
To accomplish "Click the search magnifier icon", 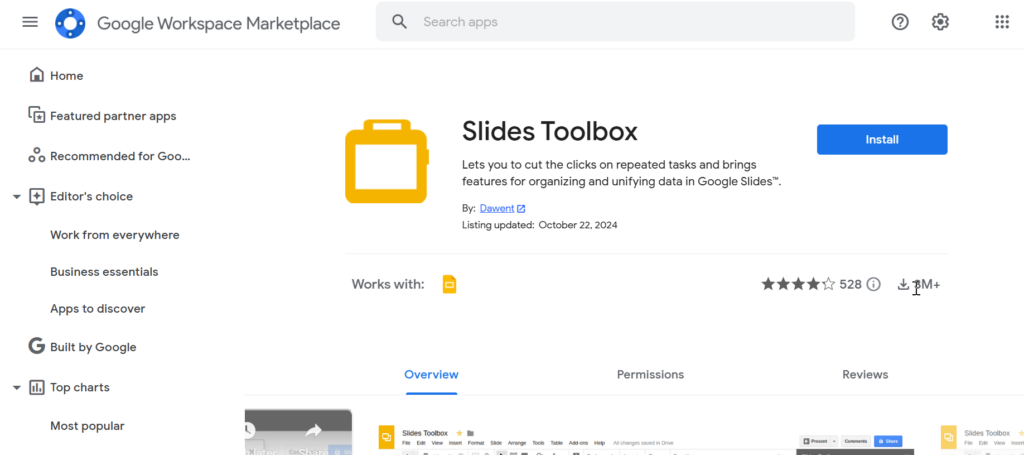I will (x=400, y=22).
